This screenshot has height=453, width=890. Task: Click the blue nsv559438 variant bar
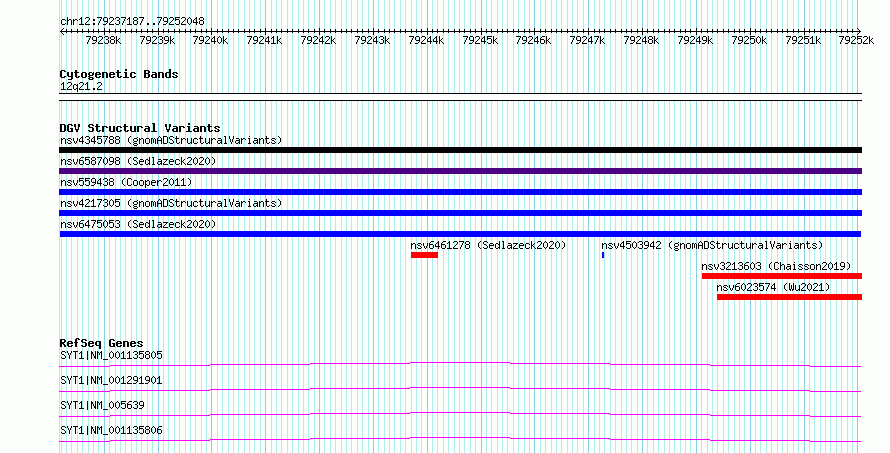coord(460,192)
